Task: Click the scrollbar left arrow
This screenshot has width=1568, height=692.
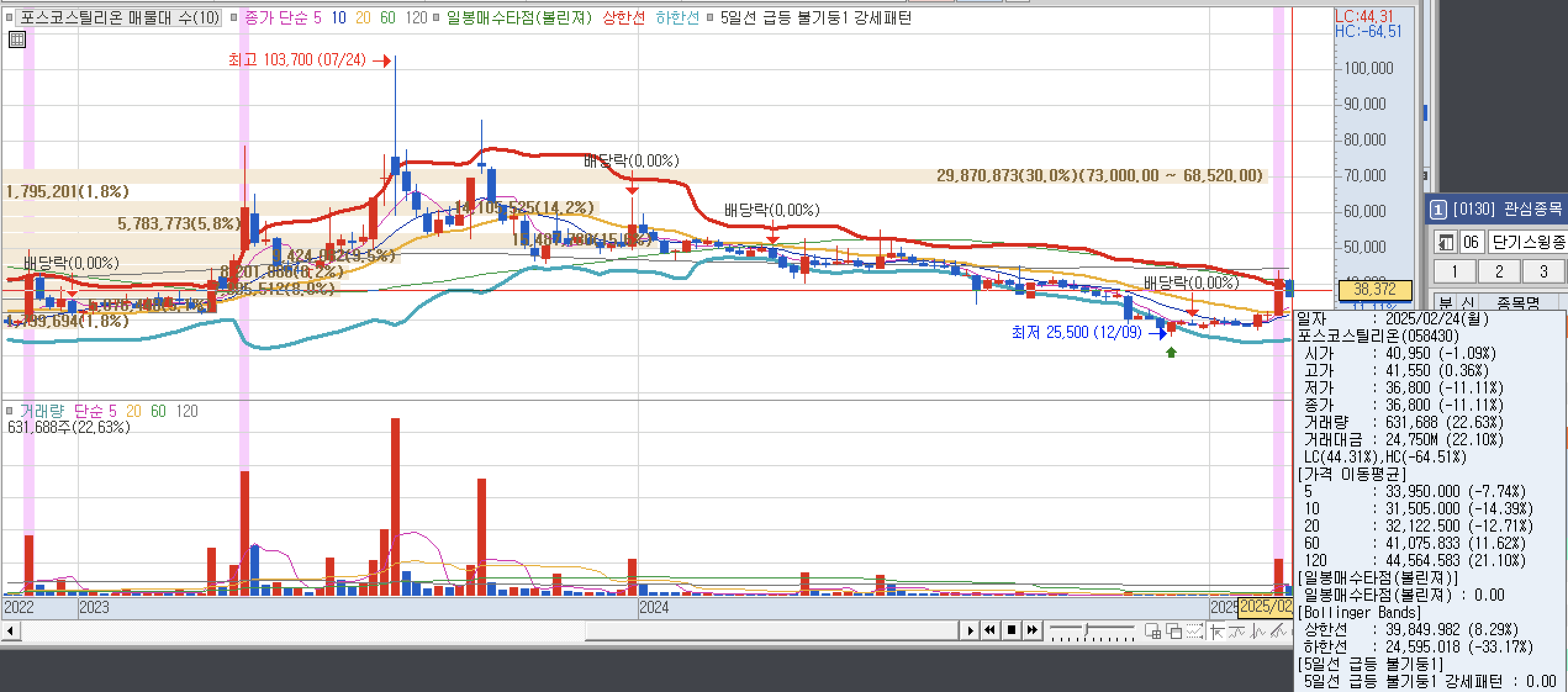Action: (x=10, y=631)
